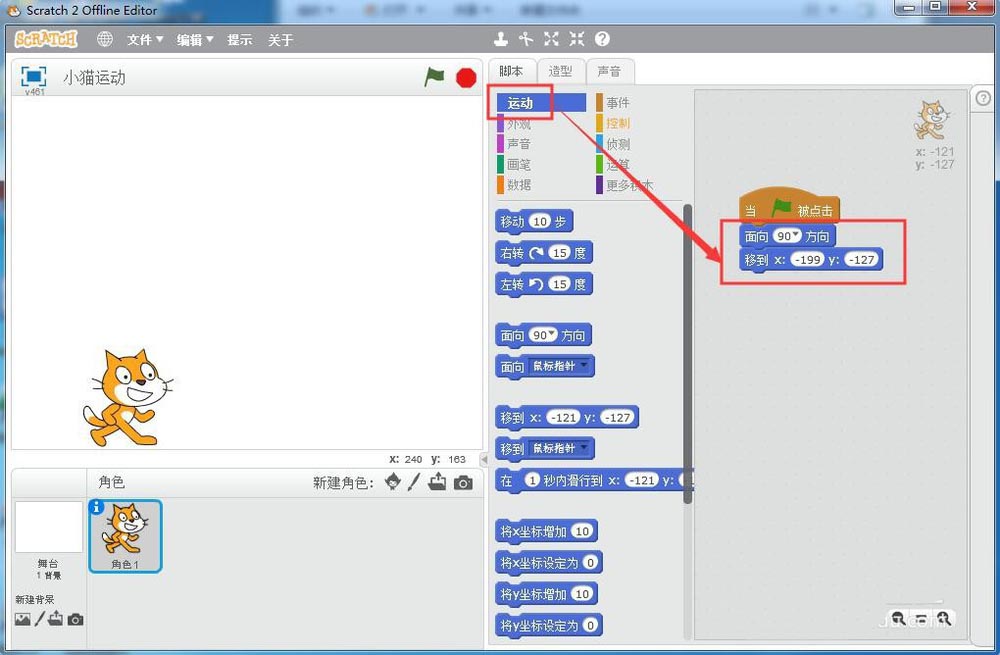Select the 事件 block category
This screenshot has width=1000, height=655.
pyautogui.click(x=616, y=101)
